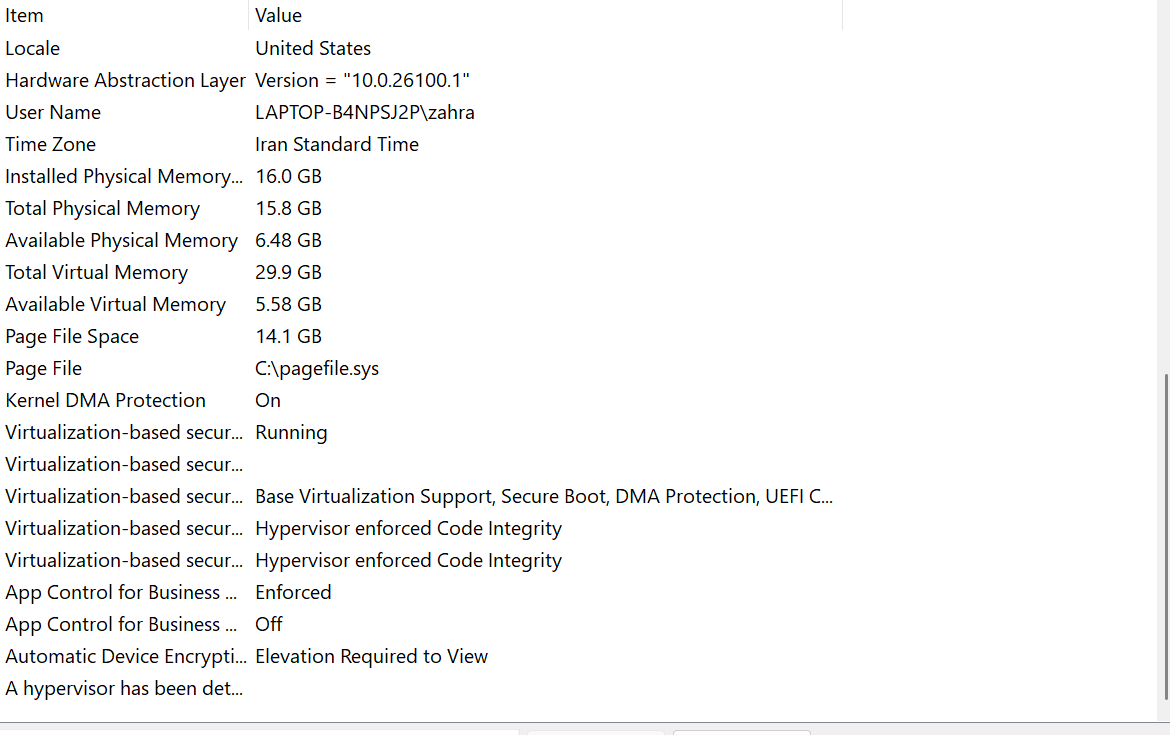This screenshot has width=1170, height=735.
Task: Select the App Control row showing Enforced
Action: point(121,592)
